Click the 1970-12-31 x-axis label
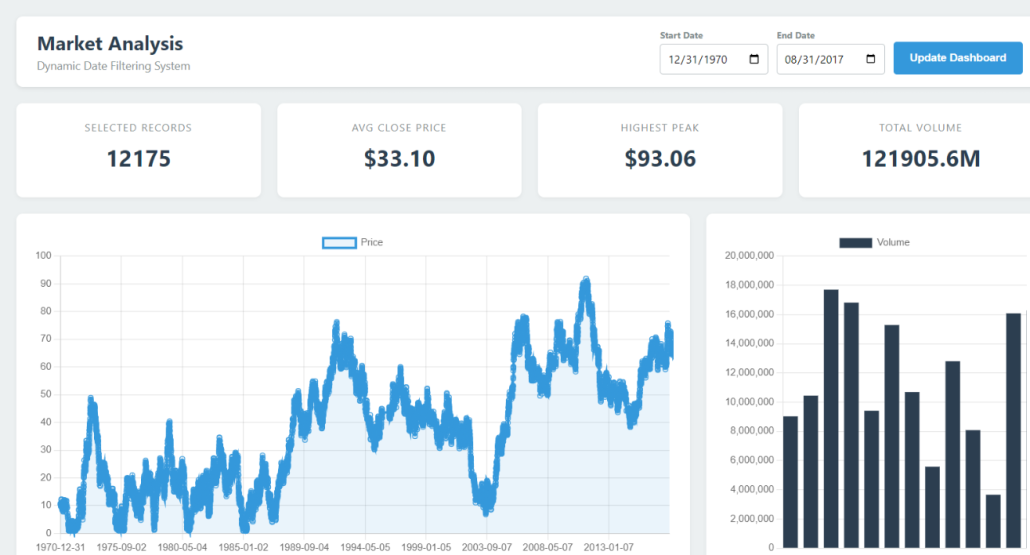Viewport: 1030px width, 555px height. (61, 547)
